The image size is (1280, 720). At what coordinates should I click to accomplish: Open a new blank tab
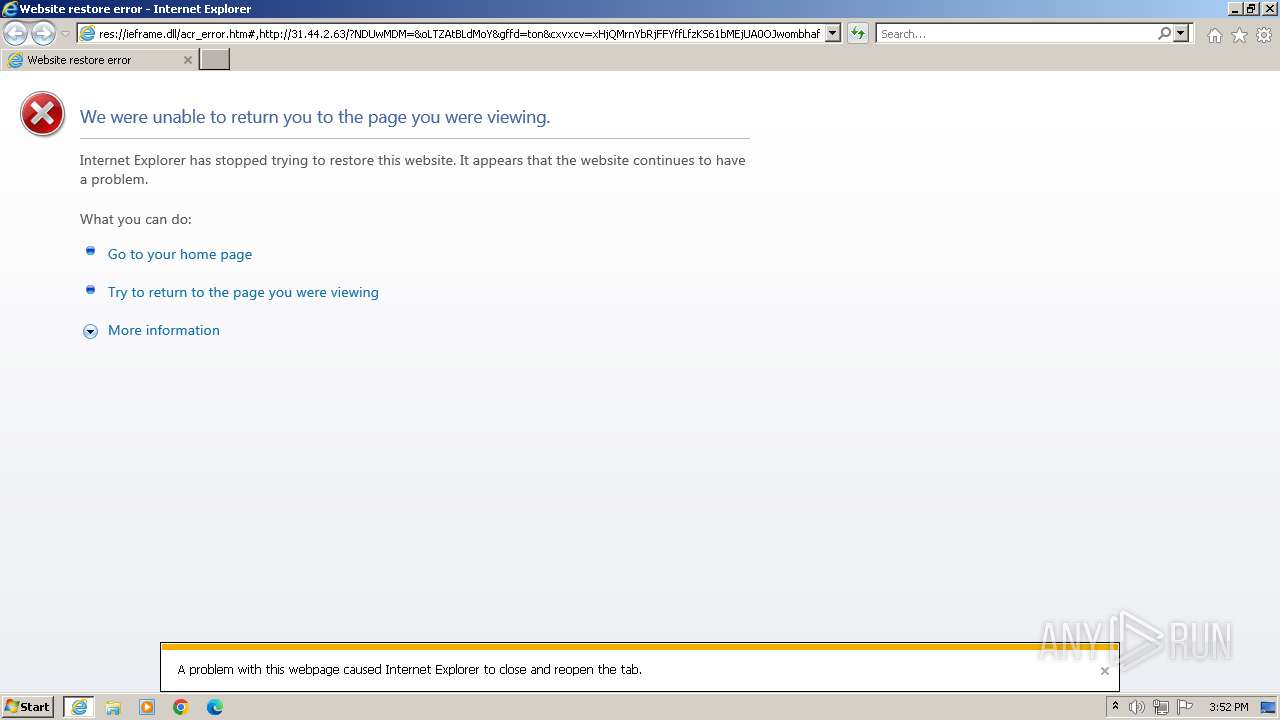point(215,60)
